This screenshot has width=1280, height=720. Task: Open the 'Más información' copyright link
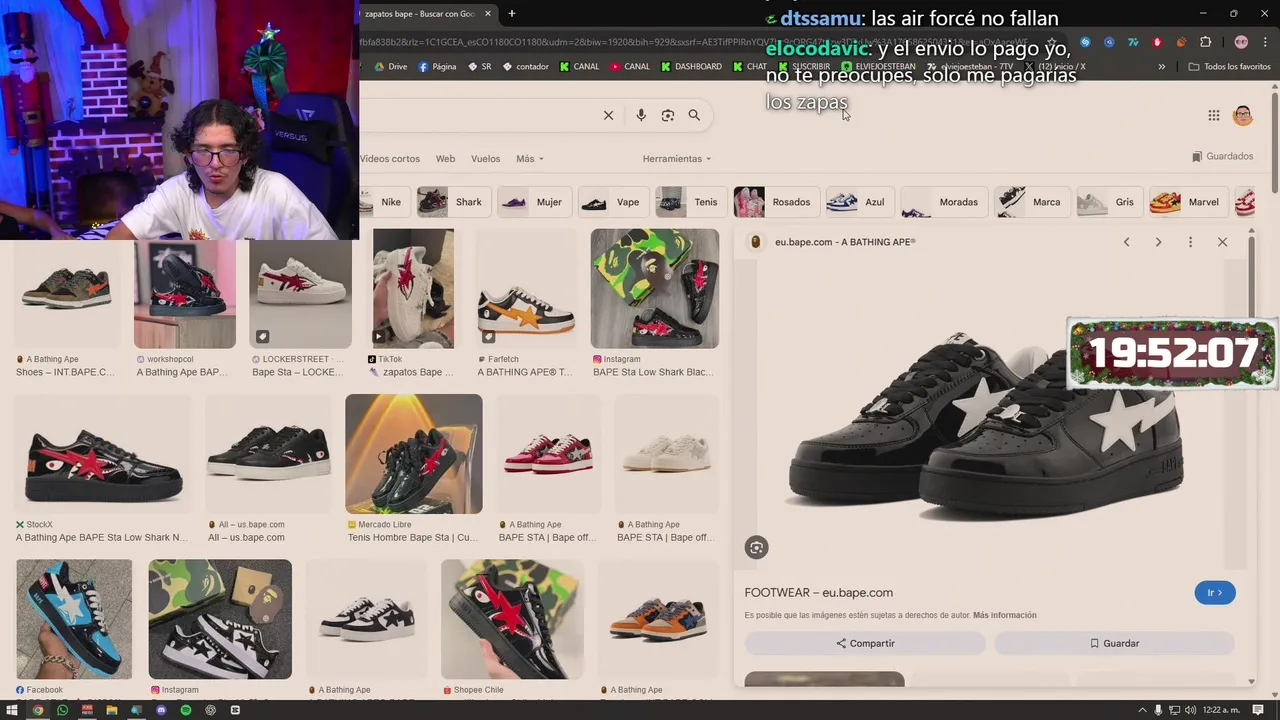(x=1004, y=615)
